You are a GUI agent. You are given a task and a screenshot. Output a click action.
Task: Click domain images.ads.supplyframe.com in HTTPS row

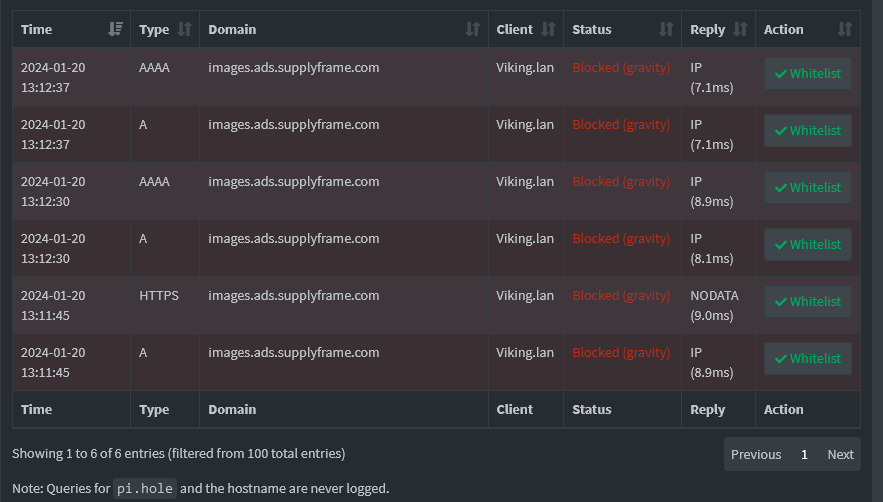coord(293,296)
